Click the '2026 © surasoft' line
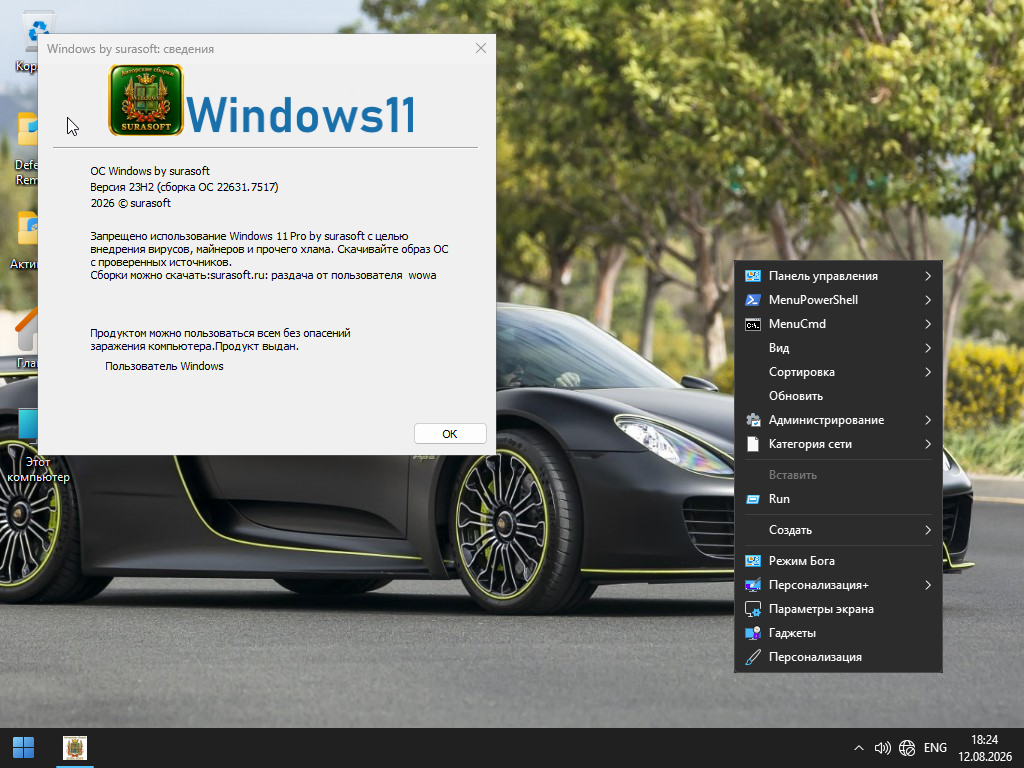The image size is (1024, 768). [131, 203]
